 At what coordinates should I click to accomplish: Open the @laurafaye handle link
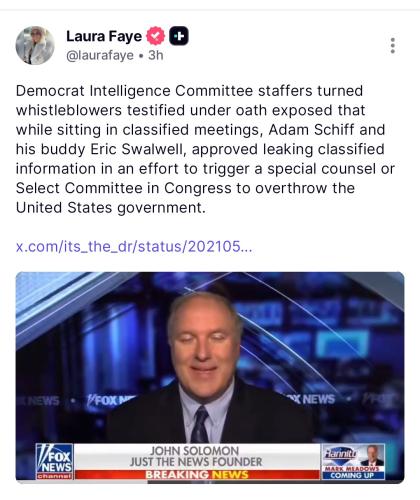(100, 55)
